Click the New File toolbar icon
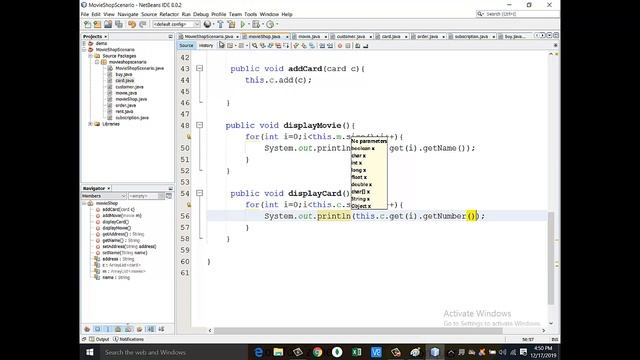 coord(87,24)
